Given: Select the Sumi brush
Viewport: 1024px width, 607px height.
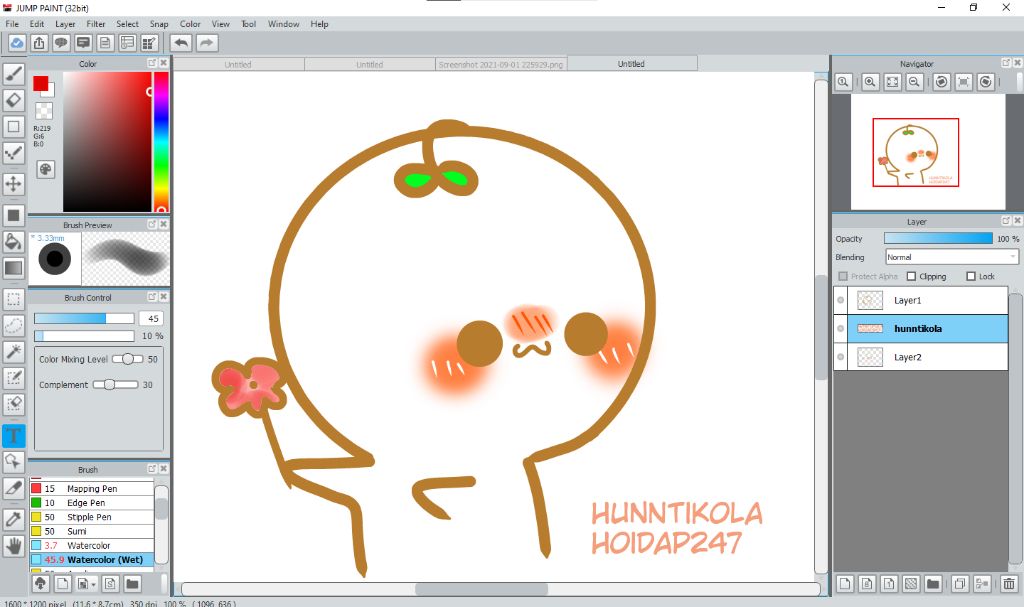Looking at the screenshot, I should [91, 531].
